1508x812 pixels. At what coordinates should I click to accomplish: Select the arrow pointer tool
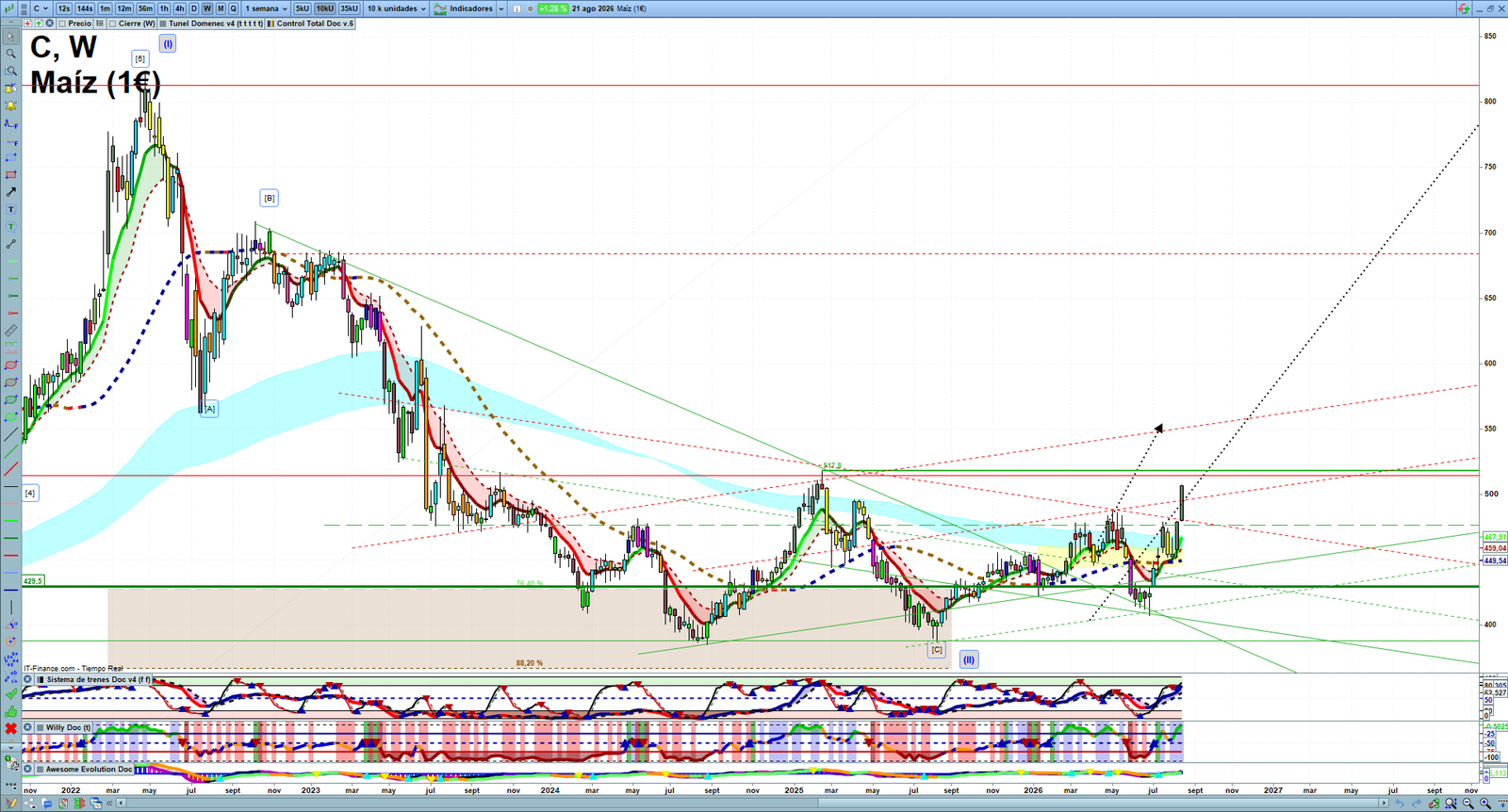11,37
